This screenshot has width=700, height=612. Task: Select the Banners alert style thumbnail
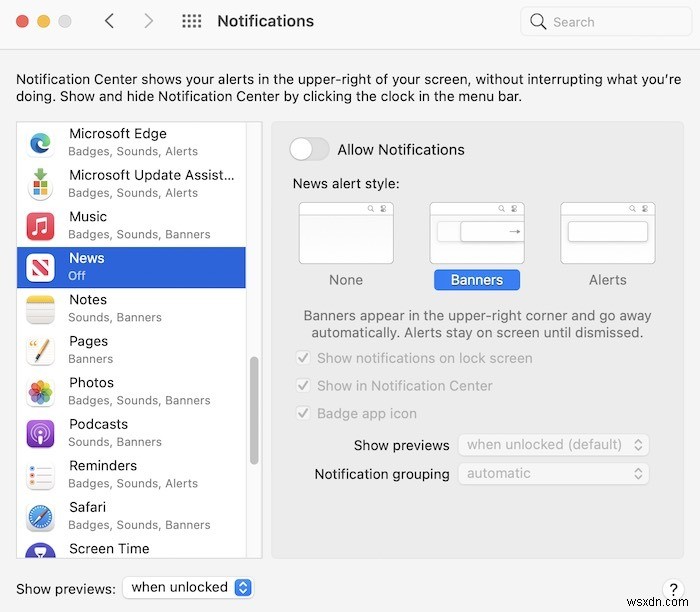tap(477, 233)
